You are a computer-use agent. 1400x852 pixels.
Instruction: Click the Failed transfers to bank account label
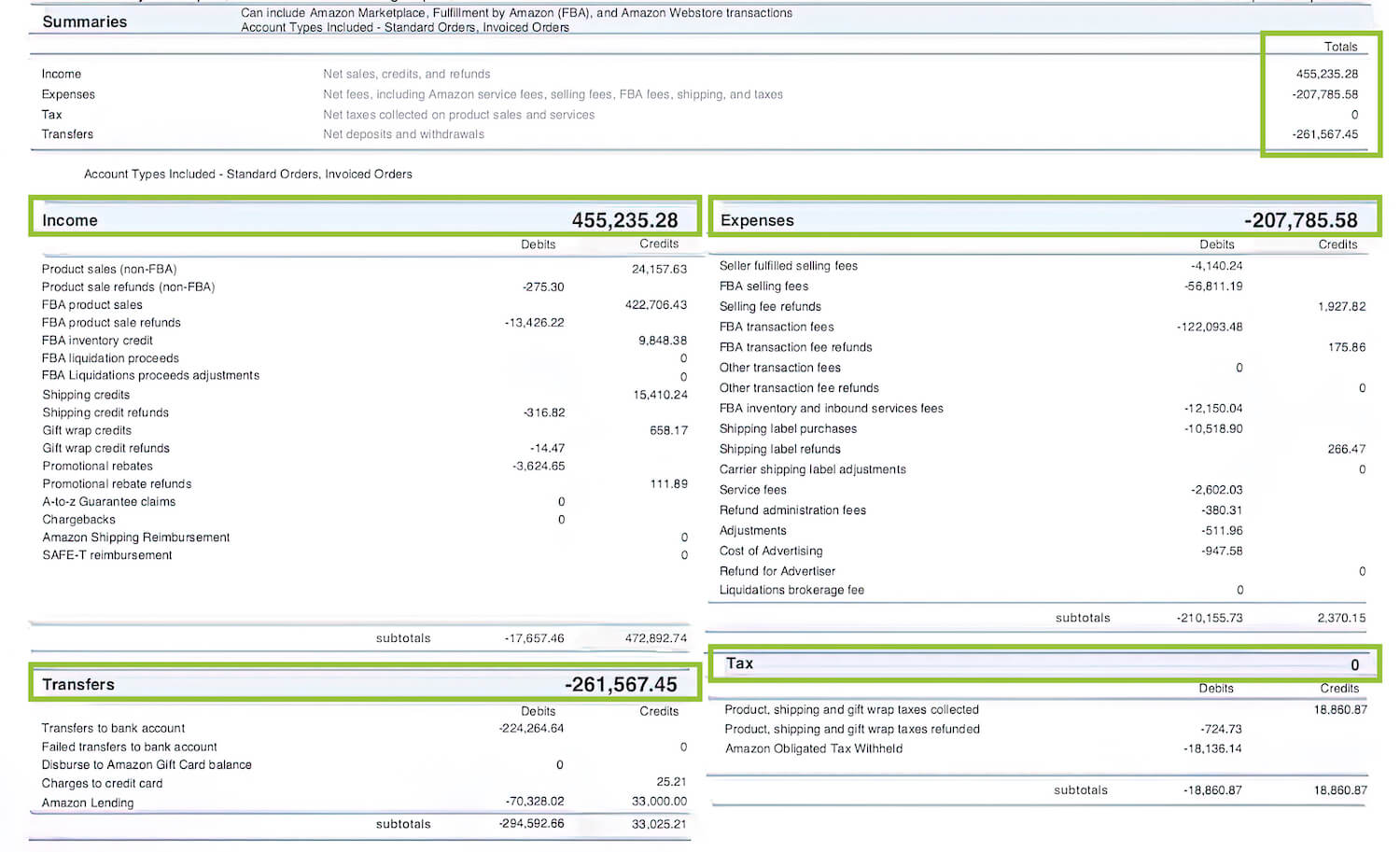129,747
